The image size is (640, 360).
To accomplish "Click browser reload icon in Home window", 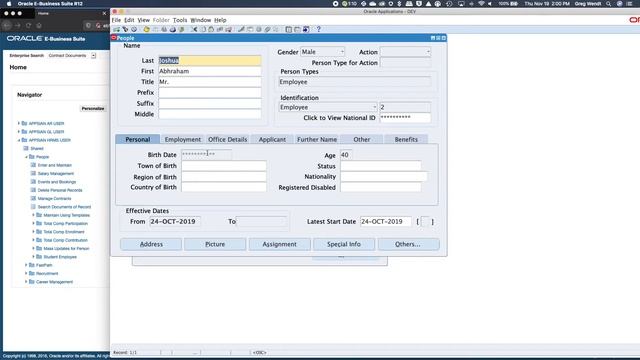I will point(28,25).
